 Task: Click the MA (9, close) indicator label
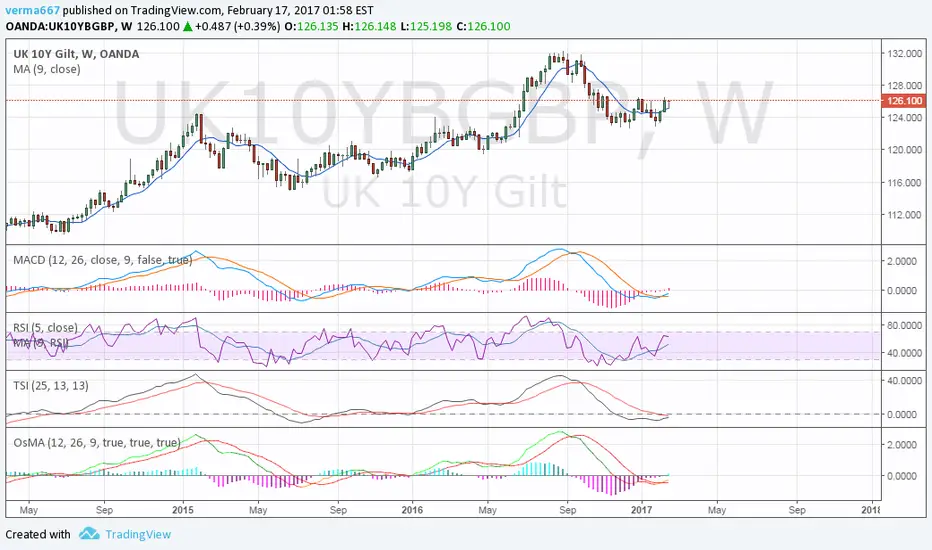tap(47, 69)
